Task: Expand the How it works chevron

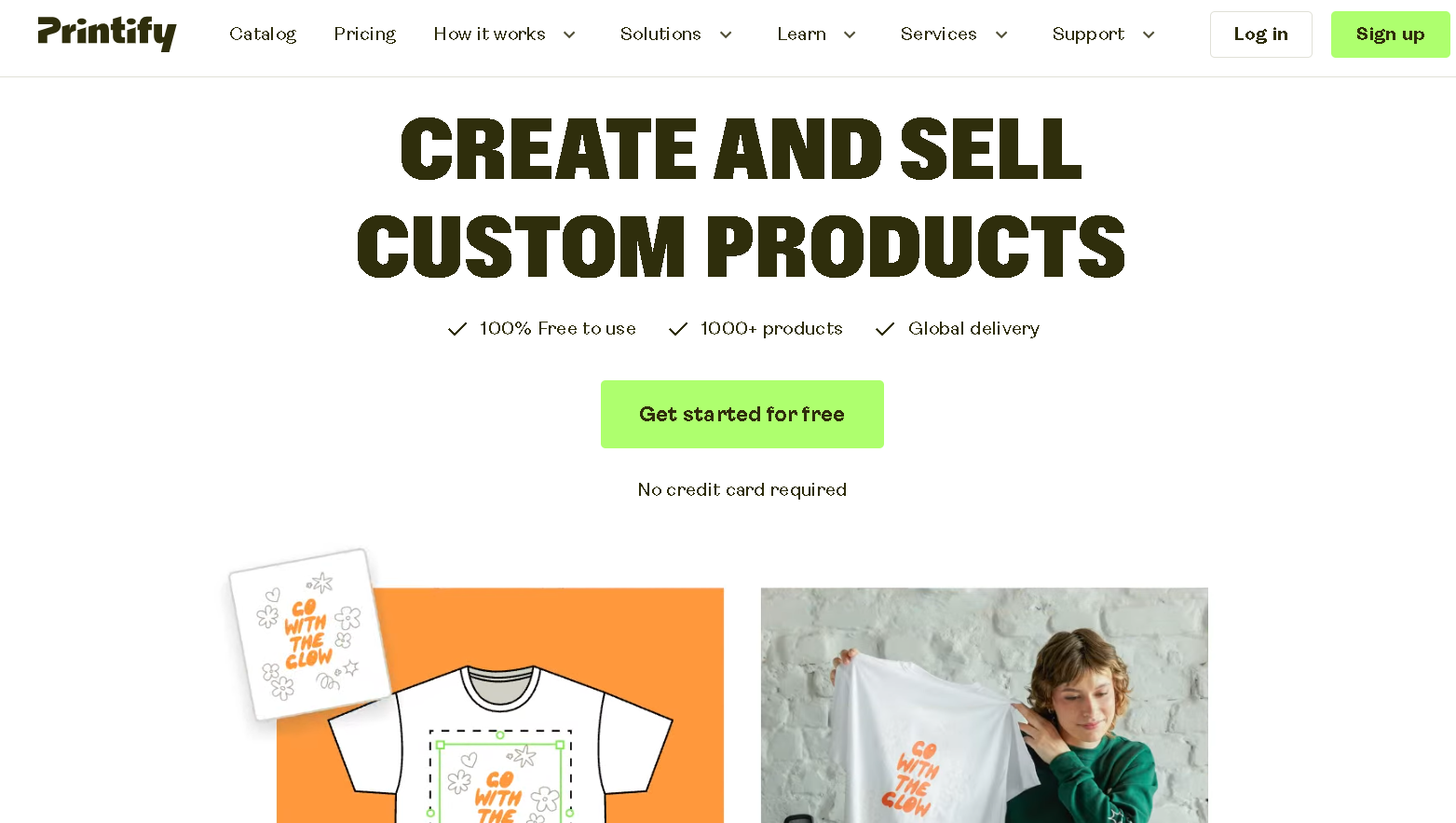Action: pos(569,34)
